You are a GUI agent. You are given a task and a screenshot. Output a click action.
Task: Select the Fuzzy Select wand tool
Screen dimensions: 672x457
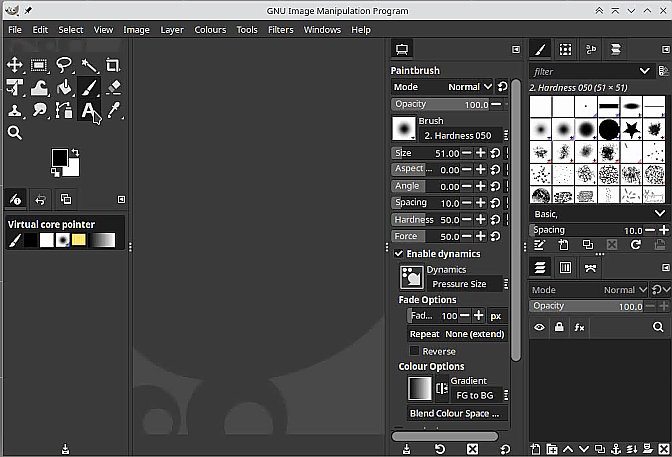tap(89, 65)
